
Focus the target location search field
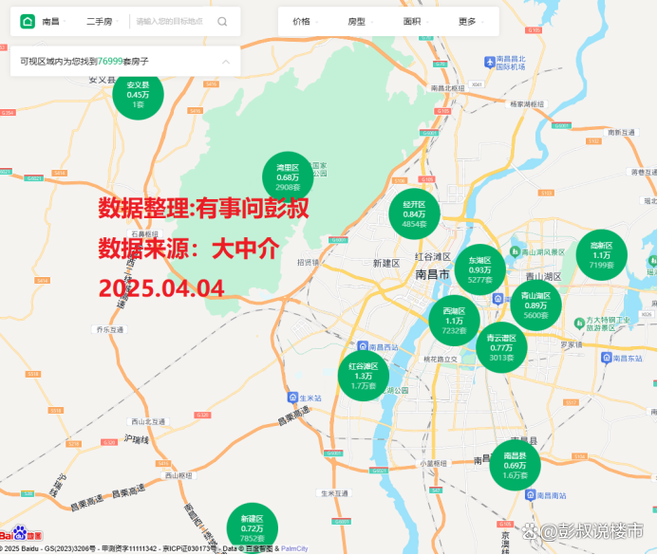[x=170, y=21]
